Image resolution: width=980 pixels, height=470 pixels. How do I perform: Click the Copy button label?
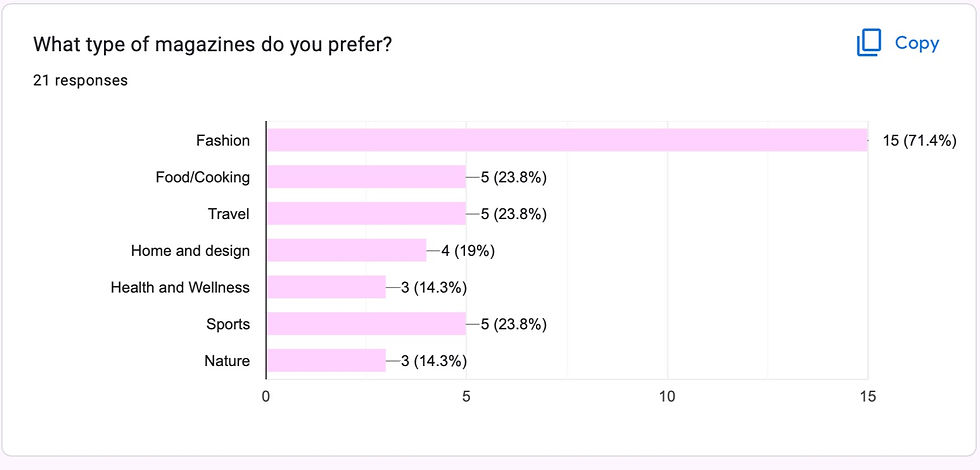(x=917, y=43)
